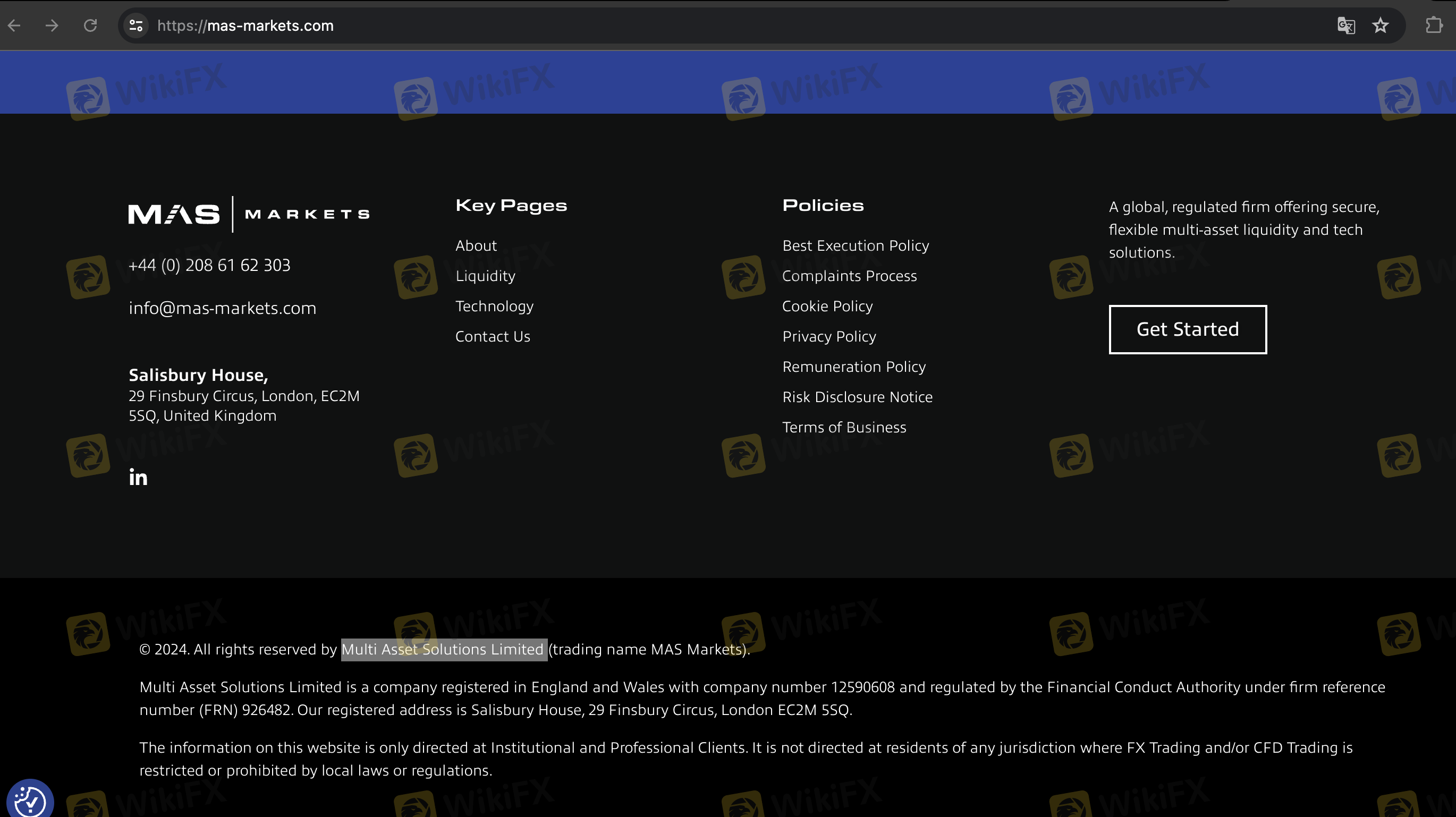Image resolution: width=1456 pixels, height=817 pixels.
Task: Open Contact Us page
Action: tap(492, 336)
